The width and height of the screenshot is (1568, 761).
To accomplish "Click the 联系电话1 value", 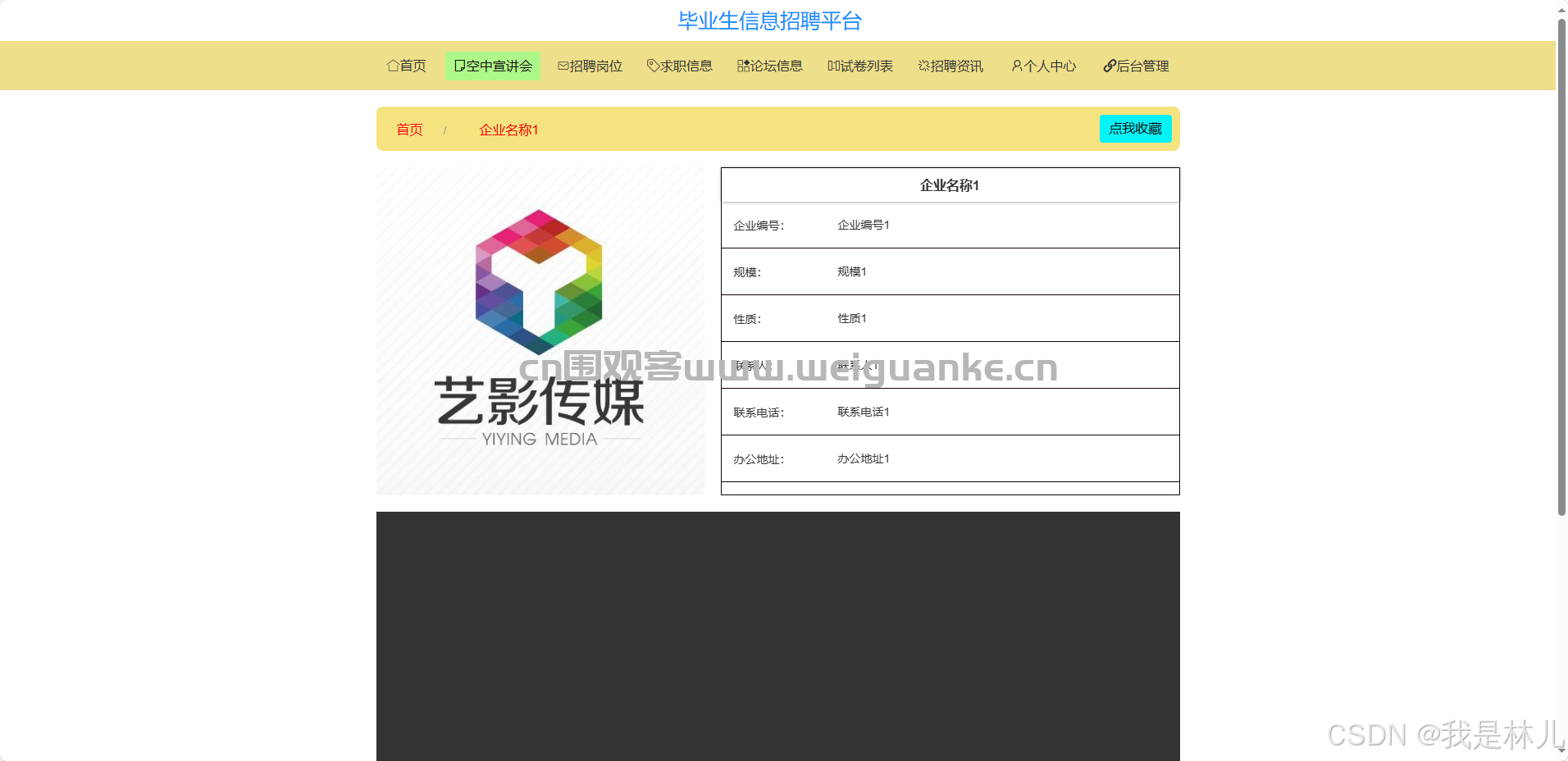I will click(x=863, y=412).
